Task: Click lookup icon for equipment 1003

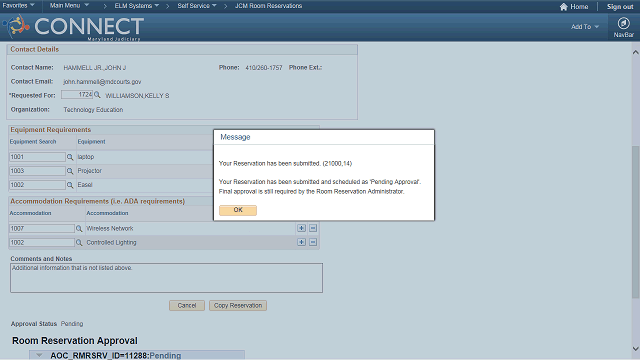Action: coord(70,171)
